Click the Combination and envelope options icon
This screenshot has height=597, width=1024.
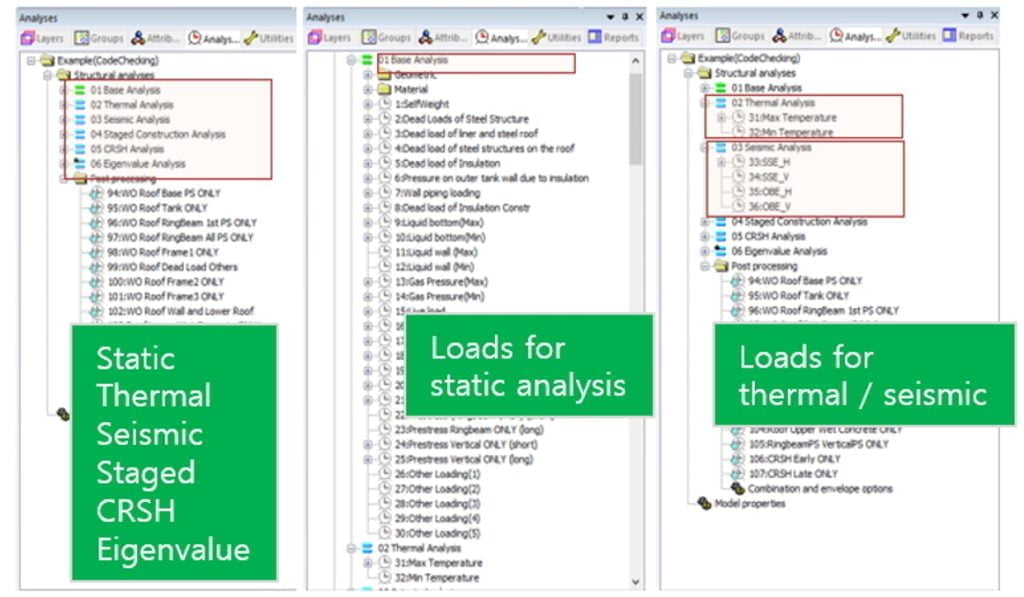pos(738,489)
